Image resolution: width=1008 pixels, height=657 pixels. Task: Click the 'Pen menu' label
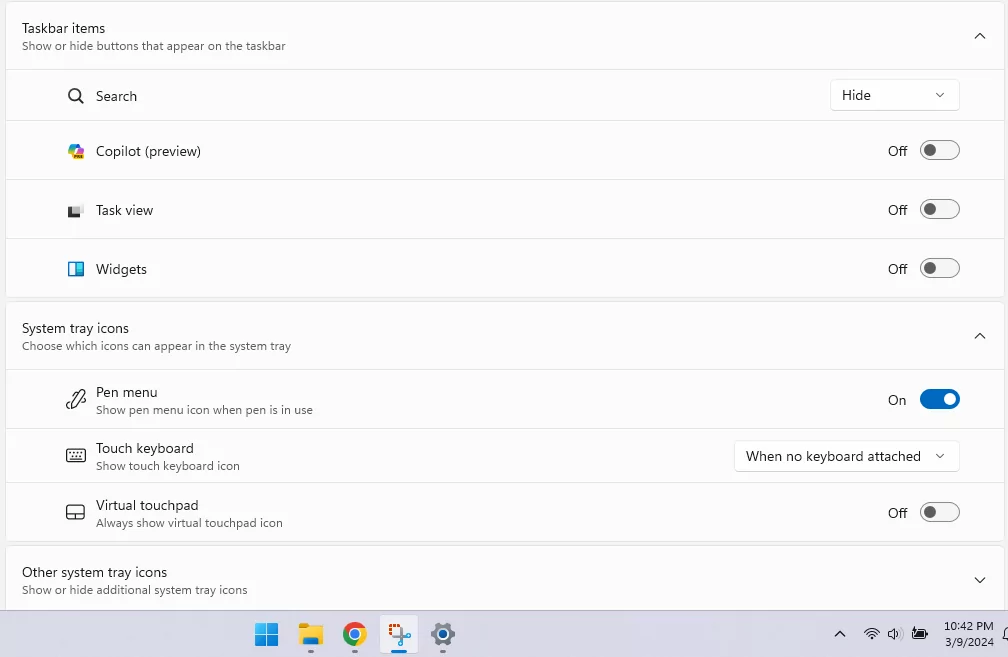pyautogui.click(x=127, y=392)
